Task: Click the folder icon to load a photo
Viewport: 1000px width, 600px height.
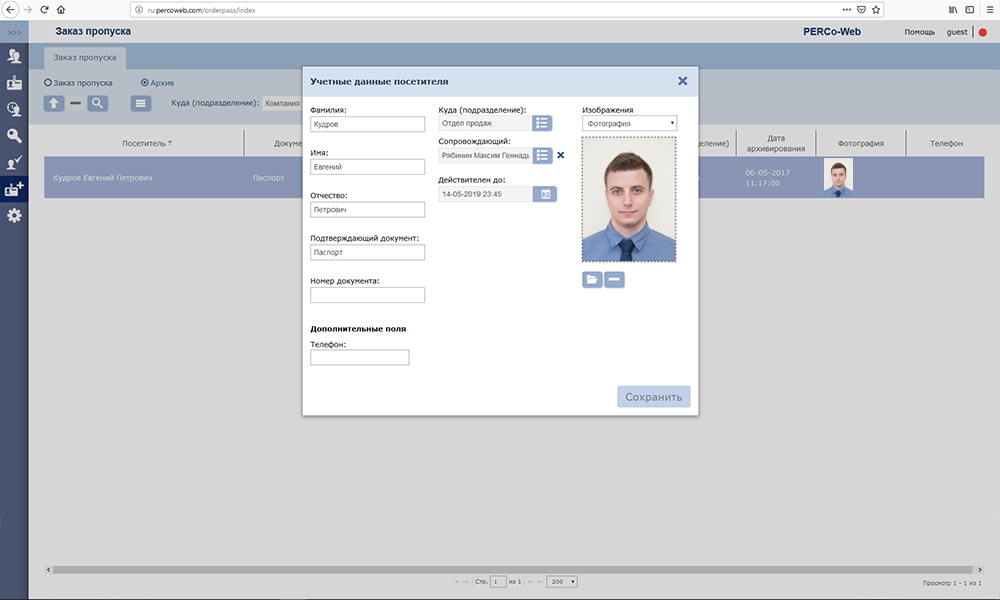Action: pyautogui.click(x=592, y=280)
